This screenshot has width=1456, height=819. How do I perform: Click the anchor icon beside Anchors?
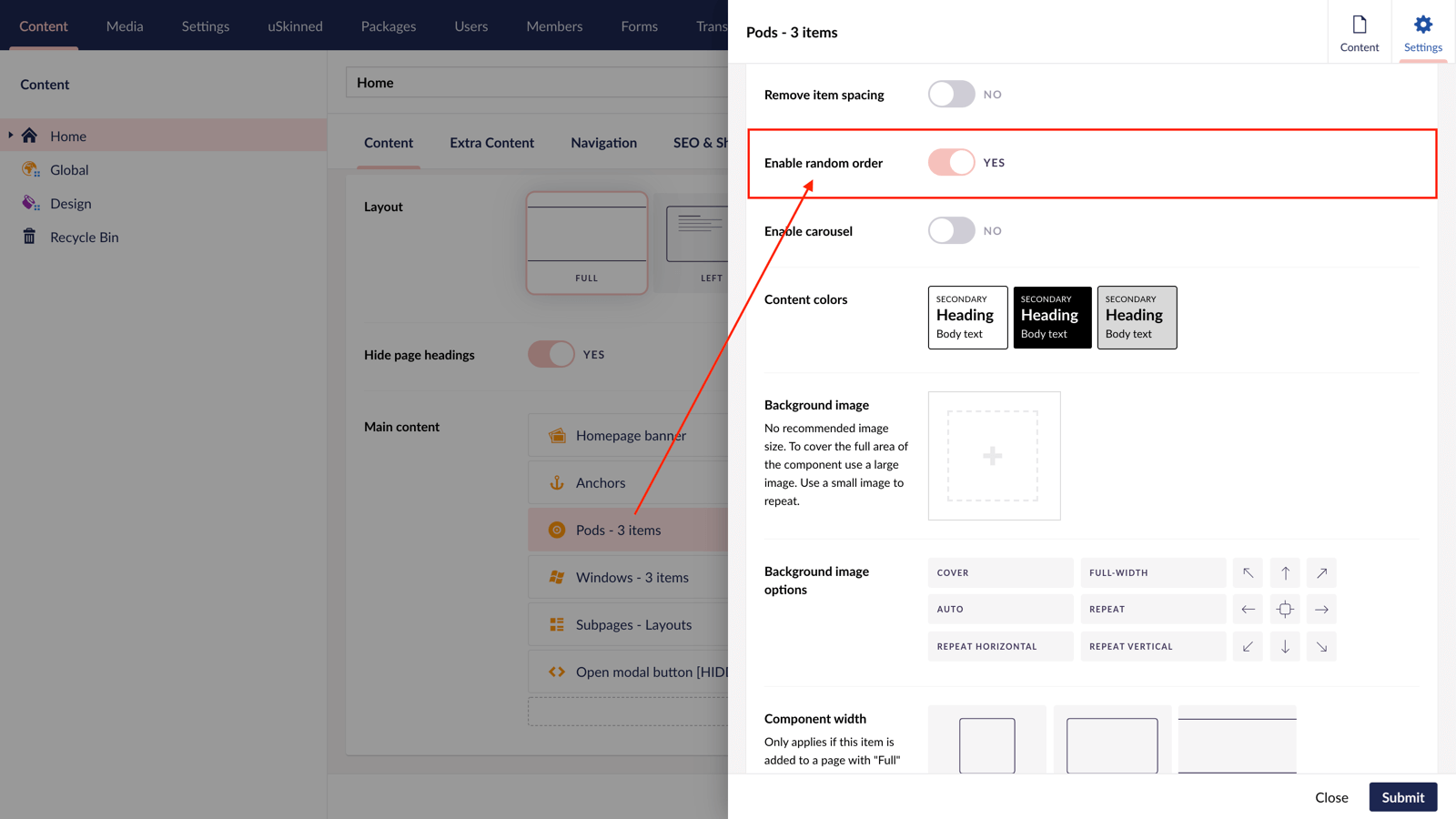coord(559,482)
